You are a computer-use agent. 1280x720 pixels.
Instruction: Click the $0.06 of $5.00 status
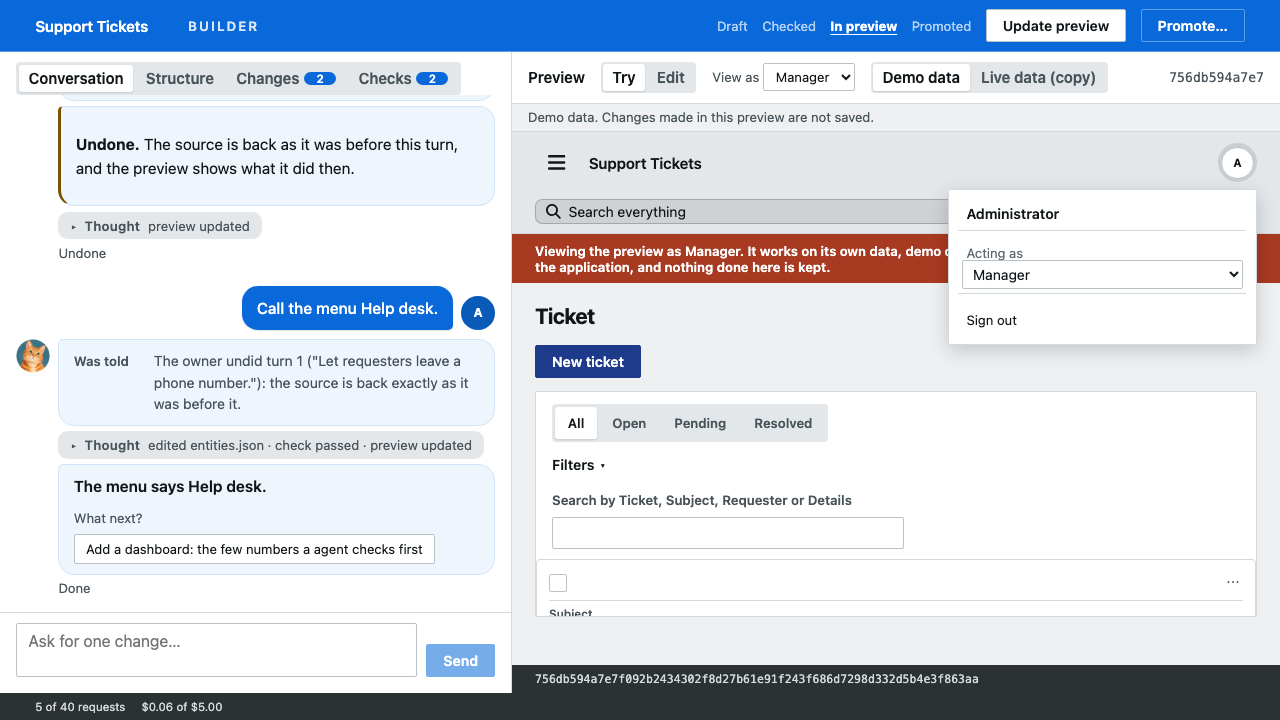pos(182,707)
